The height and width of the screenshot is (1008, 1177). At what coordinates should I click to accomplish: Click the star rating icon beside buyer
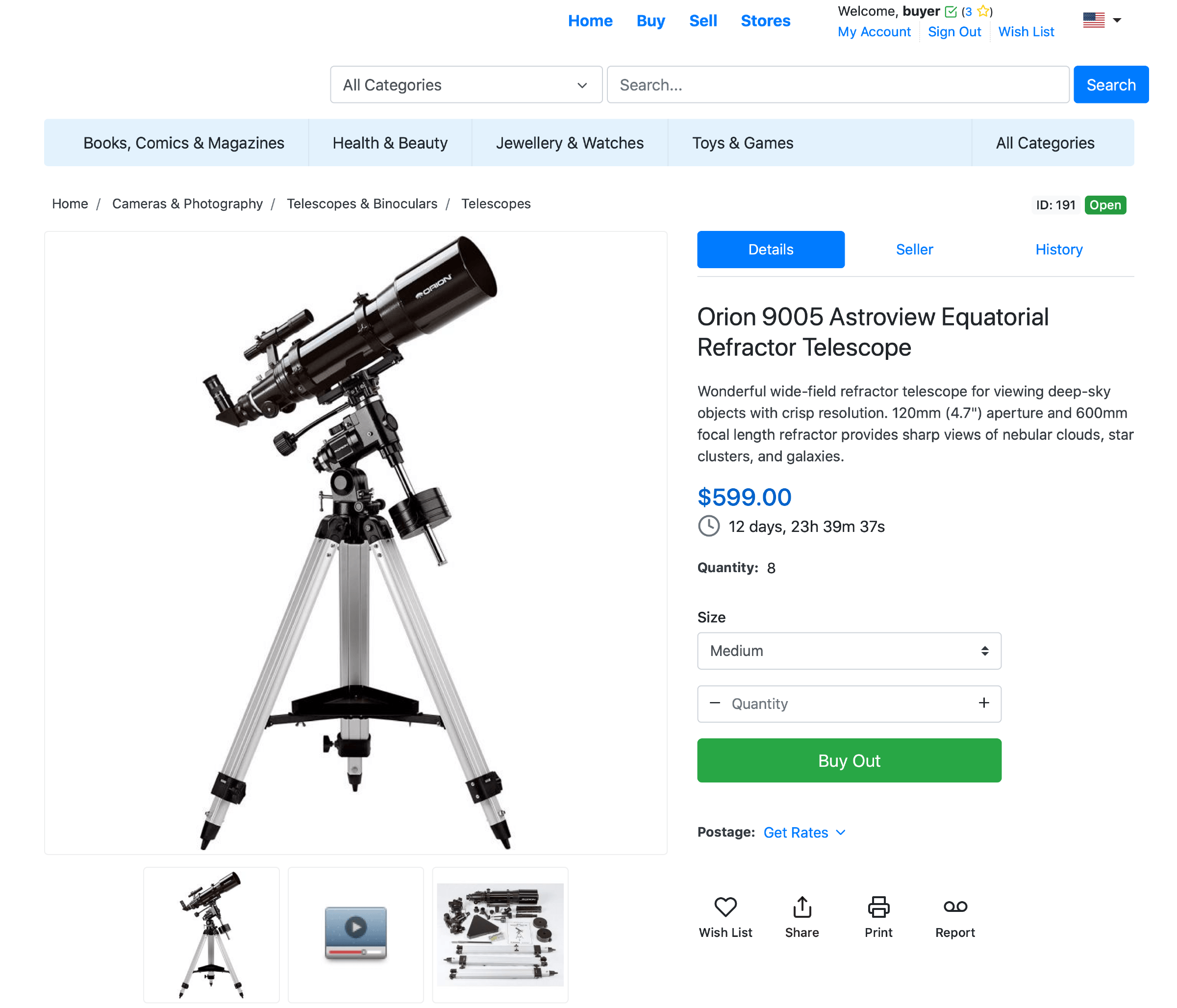tap(983, 11)
